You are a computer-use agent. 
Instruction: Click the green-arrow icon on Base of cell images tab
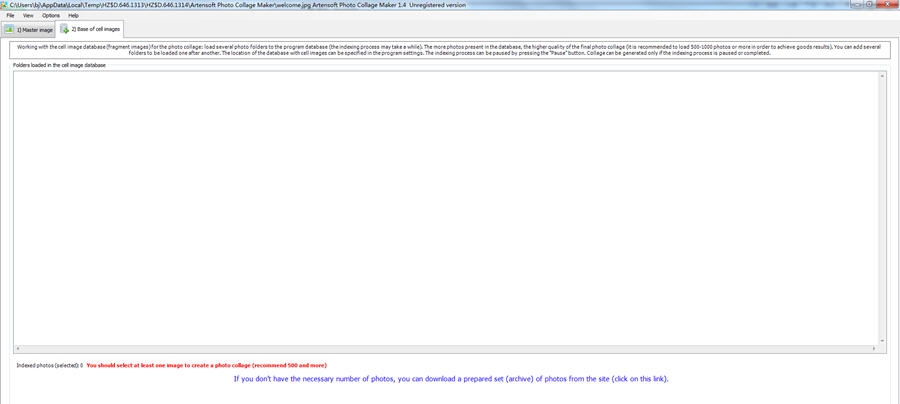point(64,29)
